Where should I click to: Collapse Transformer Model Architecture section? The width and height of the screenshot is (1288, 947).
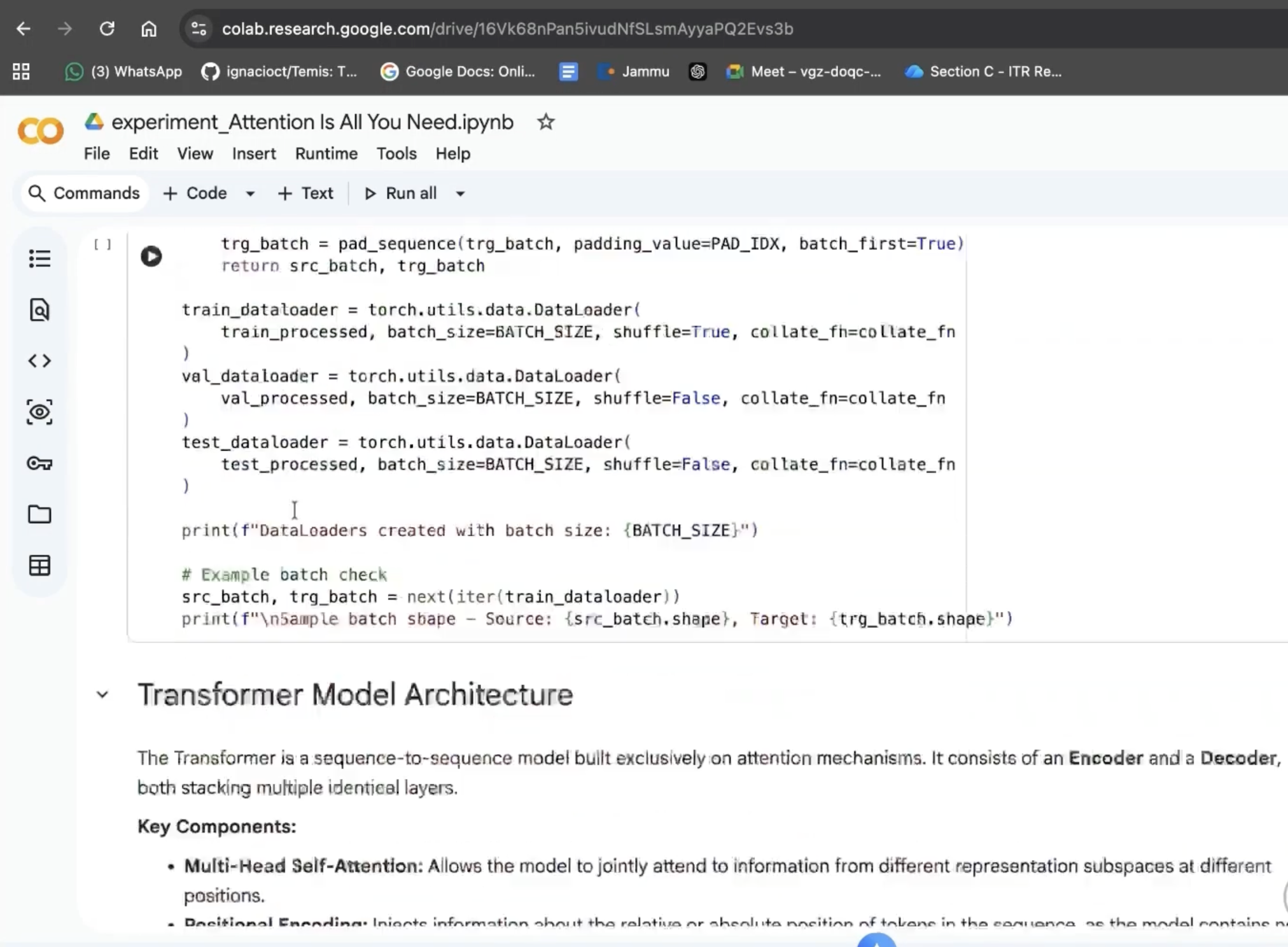tap(102, 694)
